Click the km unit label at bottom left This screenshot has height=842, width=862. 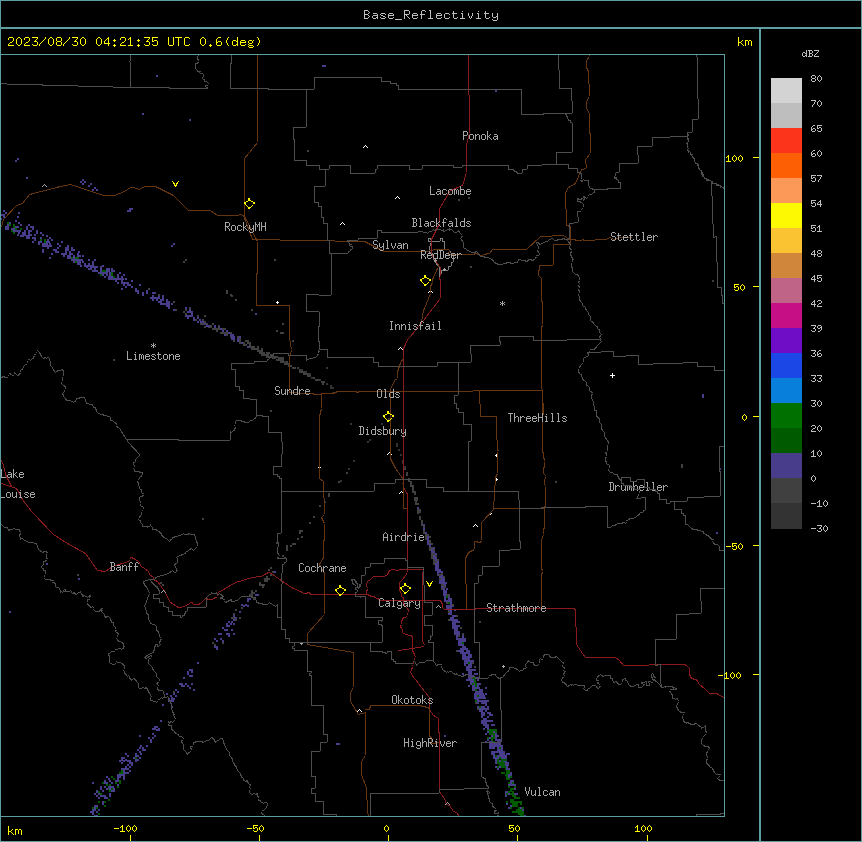[x=14, y=830]
